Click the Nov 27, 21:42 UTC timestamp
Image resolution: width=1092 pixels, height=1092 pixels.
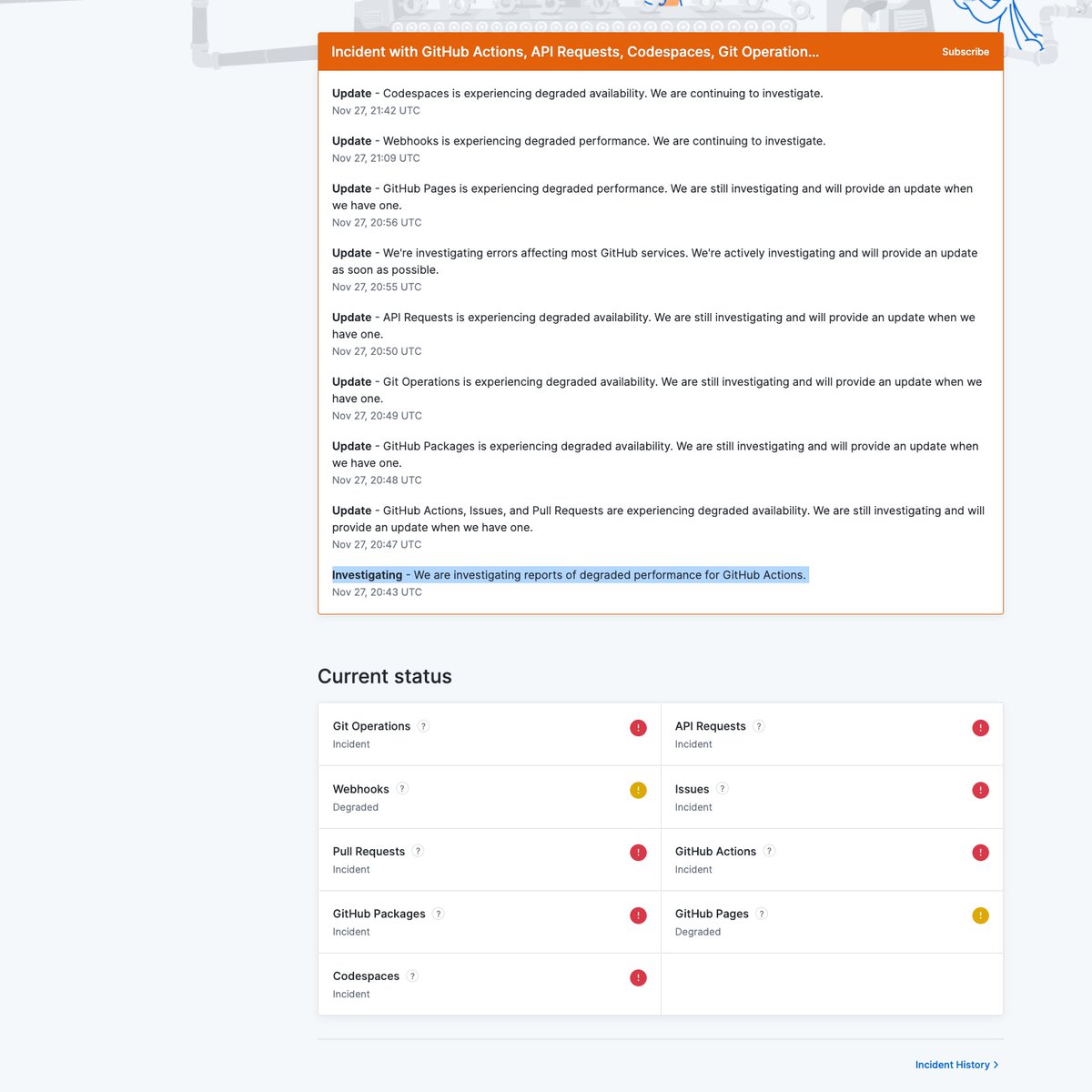(x=376, y=111)
